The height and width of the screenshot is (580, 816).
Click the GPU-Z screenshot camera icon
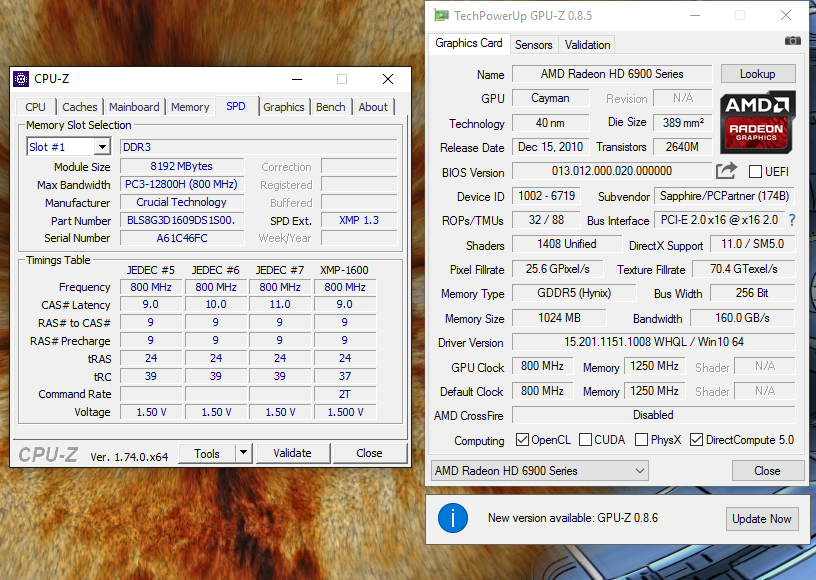coord(792,41)
